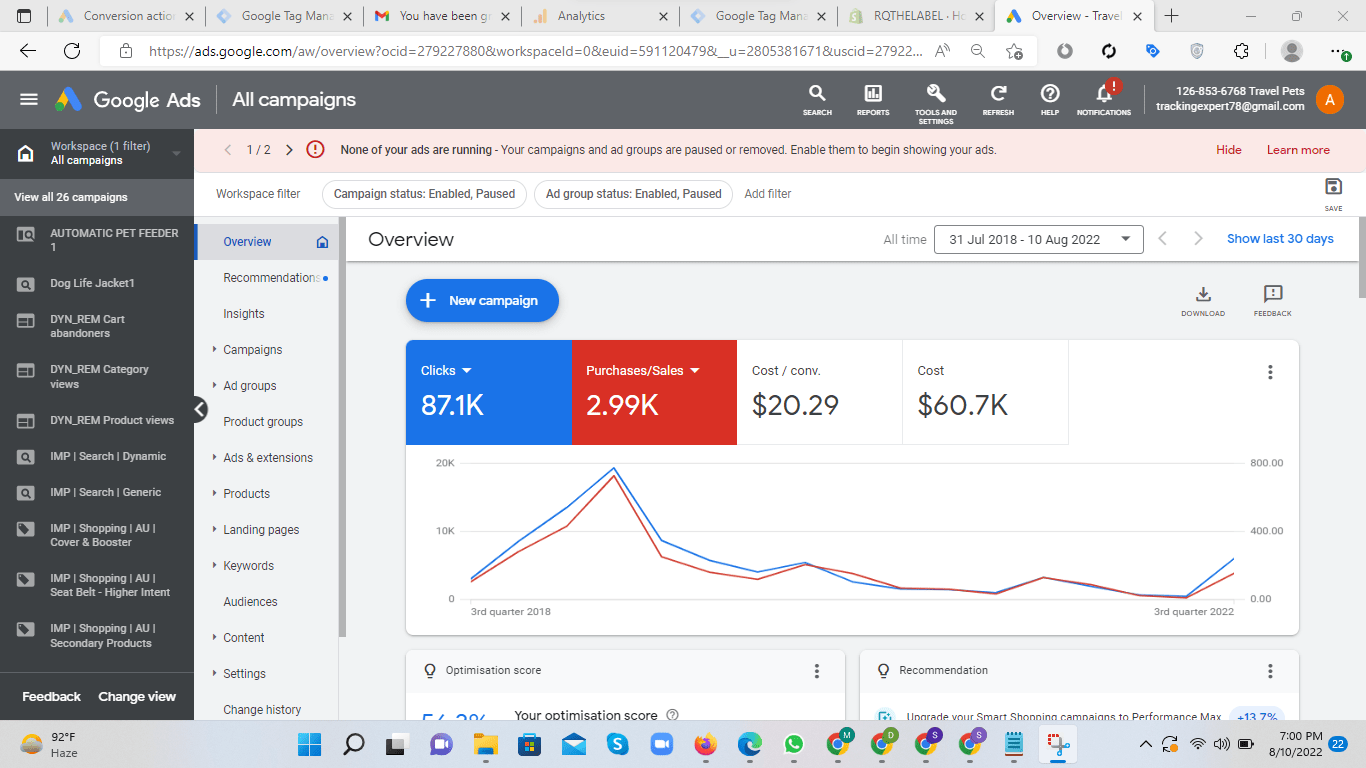The height and width of the screenshot is (768, 1366).
Task: Show next alert in the banner
Action: pos(289,150)
